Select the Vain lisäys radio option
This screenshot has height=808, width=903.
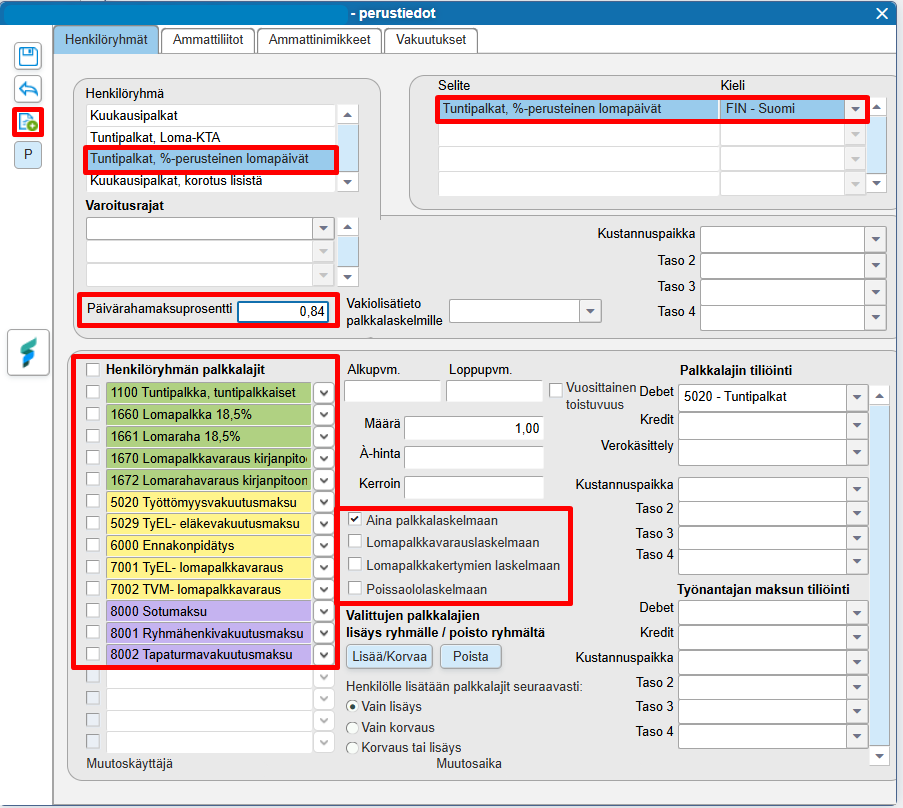tap(352, 706)
